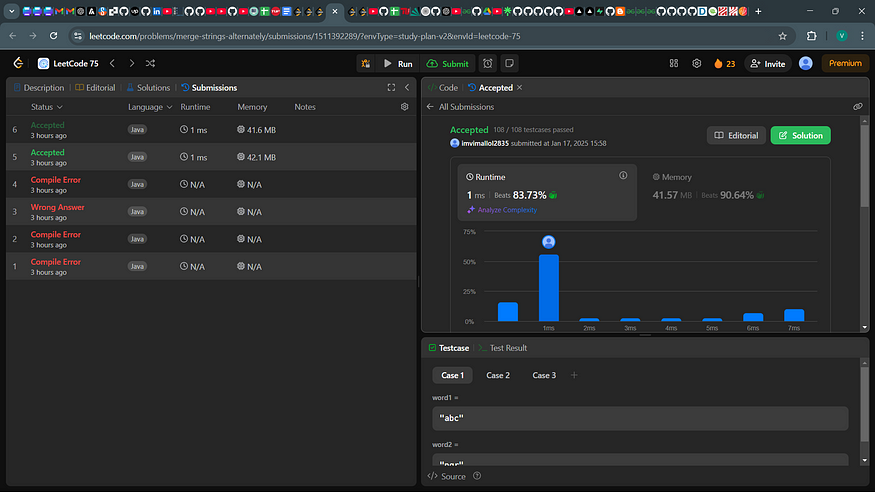Image resolution: width=875 pixels, height=492 pixels.
Task: Open submission 3 Wrong Answer
Action: click(x=211, y=211)
